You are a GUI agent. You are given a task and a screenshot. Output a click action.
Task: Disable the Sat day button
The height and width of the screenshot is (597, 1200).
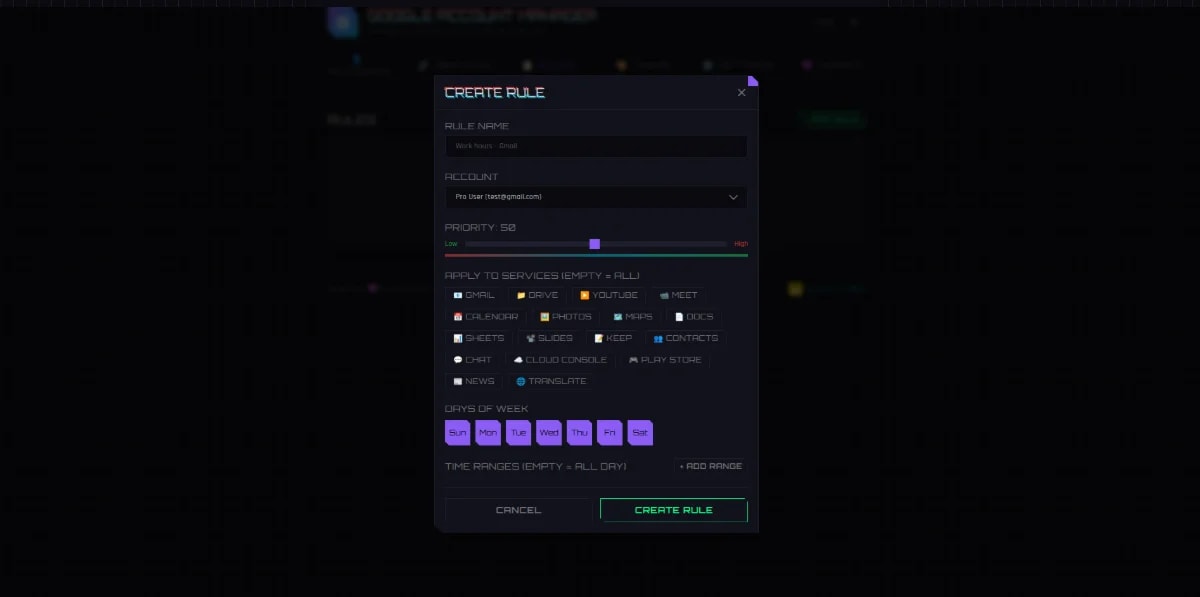point(640,432)
